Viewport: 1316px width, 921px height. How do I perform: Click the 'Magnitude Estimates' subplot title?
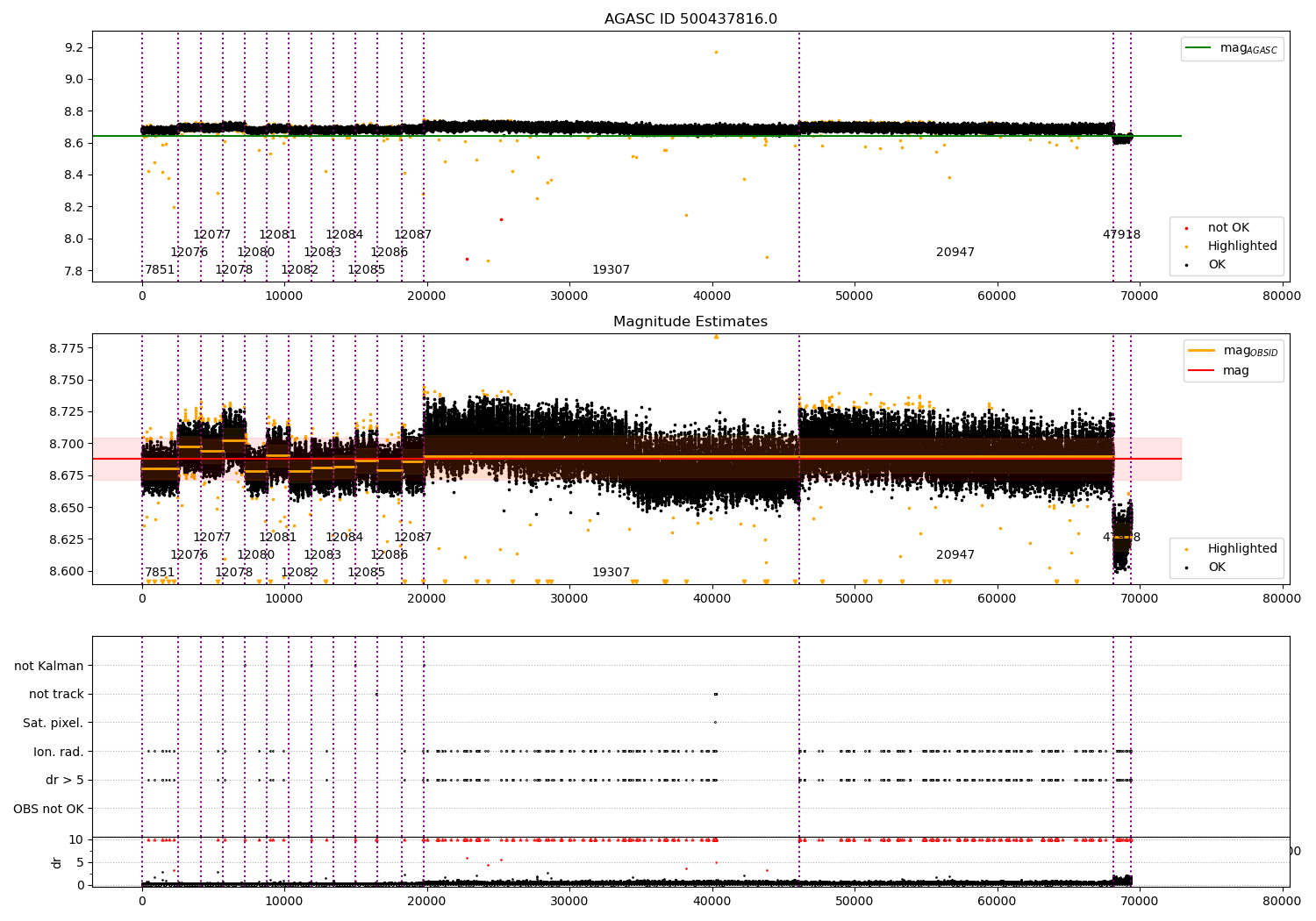tap(690, 322)
